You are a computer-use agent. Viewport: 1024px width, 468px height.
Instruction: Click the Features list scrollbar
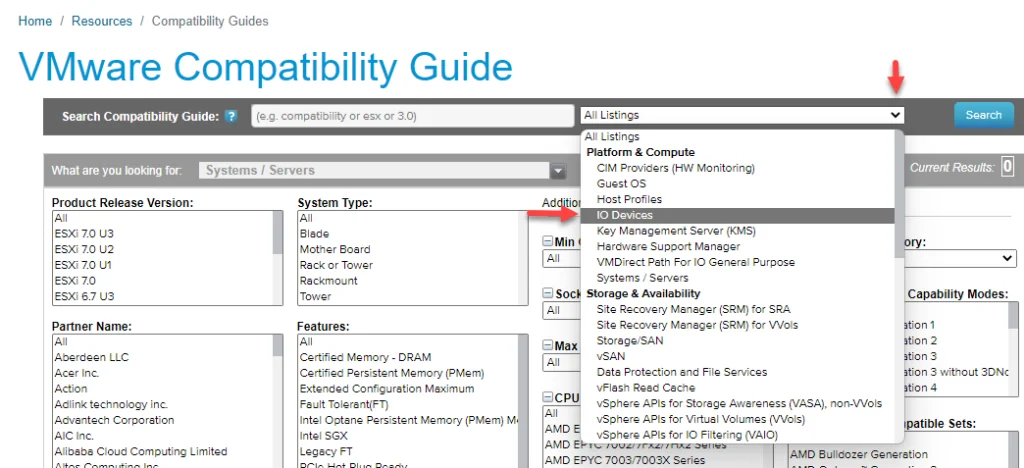click(522, 401)
